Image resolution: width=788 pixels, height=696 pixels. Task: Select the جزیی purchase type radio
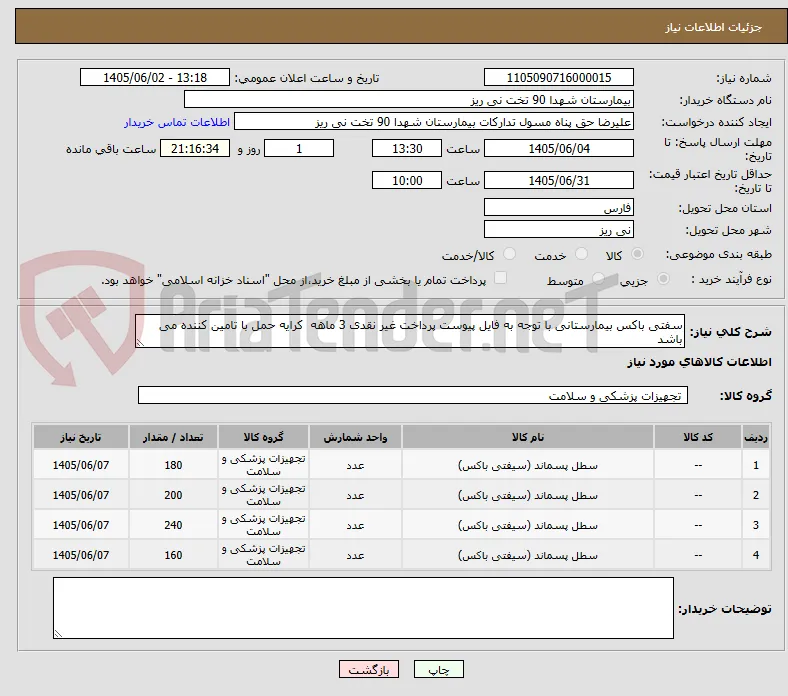click(x=663, y=278)
